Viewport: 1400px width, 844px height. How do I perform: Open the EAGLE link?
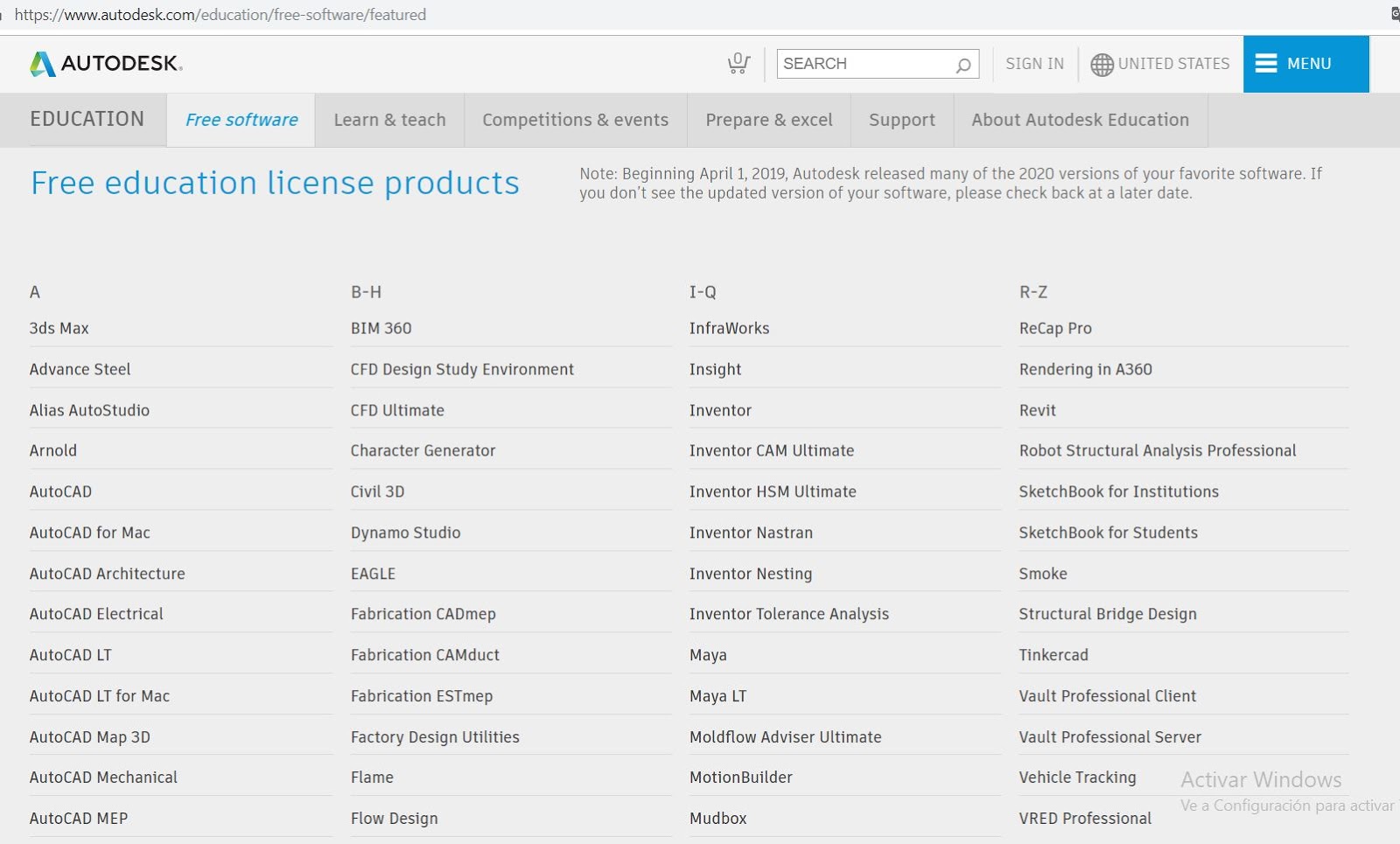[374, 574]
